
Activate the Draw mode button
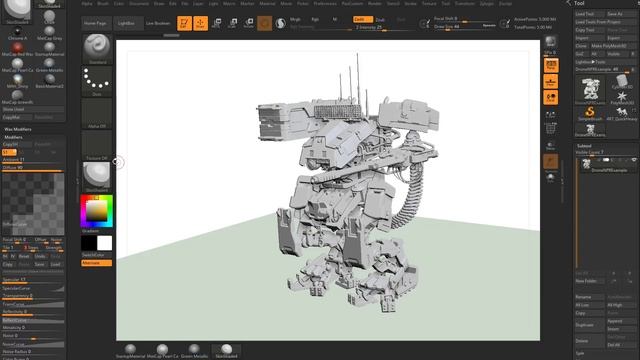200,23
